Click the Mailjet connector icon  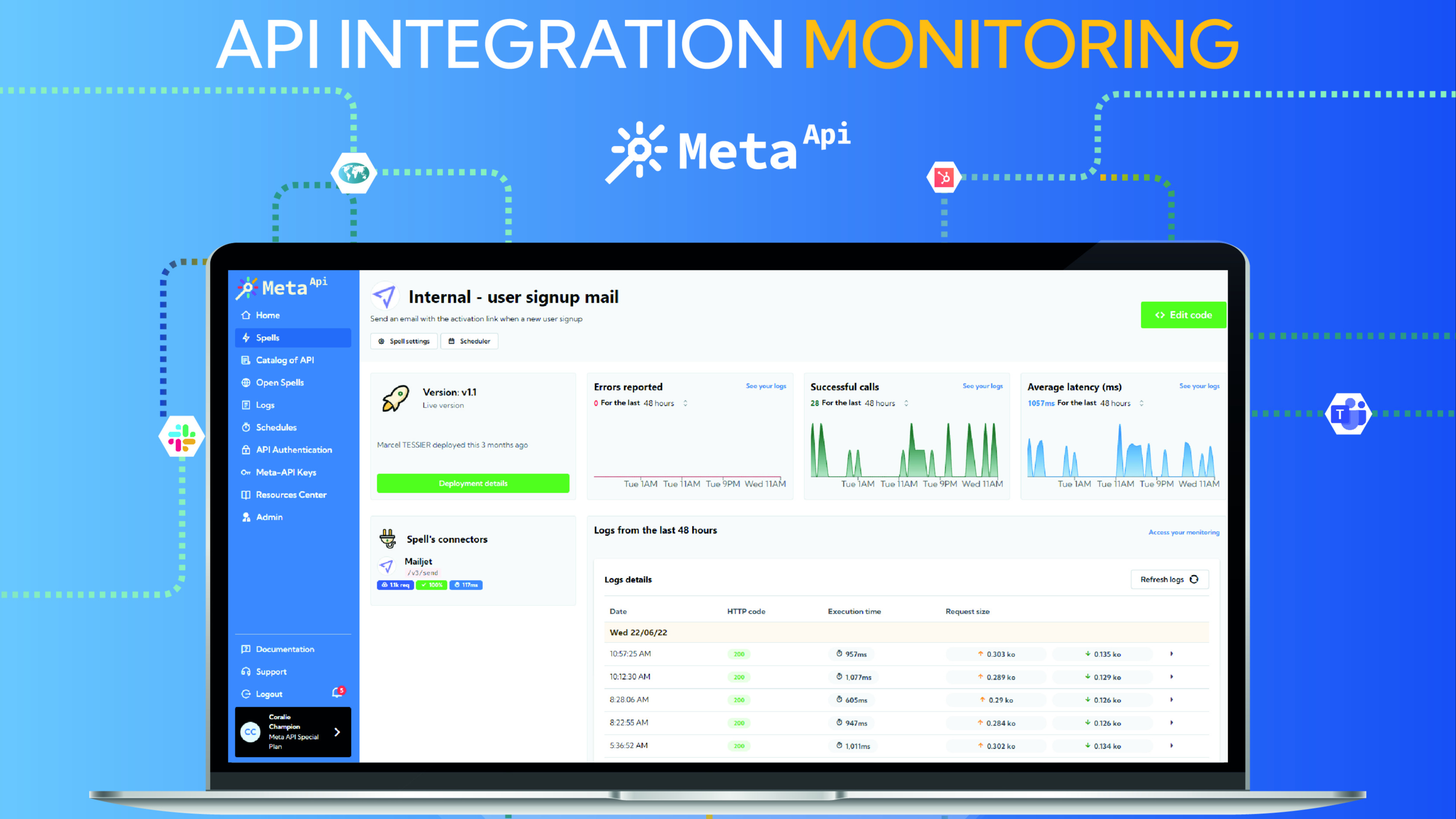387,566
